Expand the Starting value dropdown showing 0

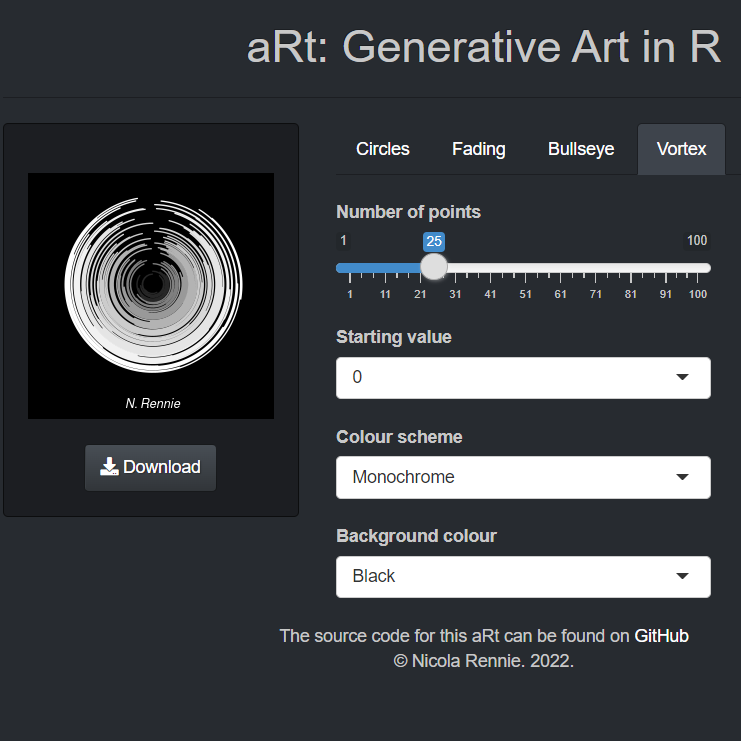pyautogui.click(x=522, y=378)
